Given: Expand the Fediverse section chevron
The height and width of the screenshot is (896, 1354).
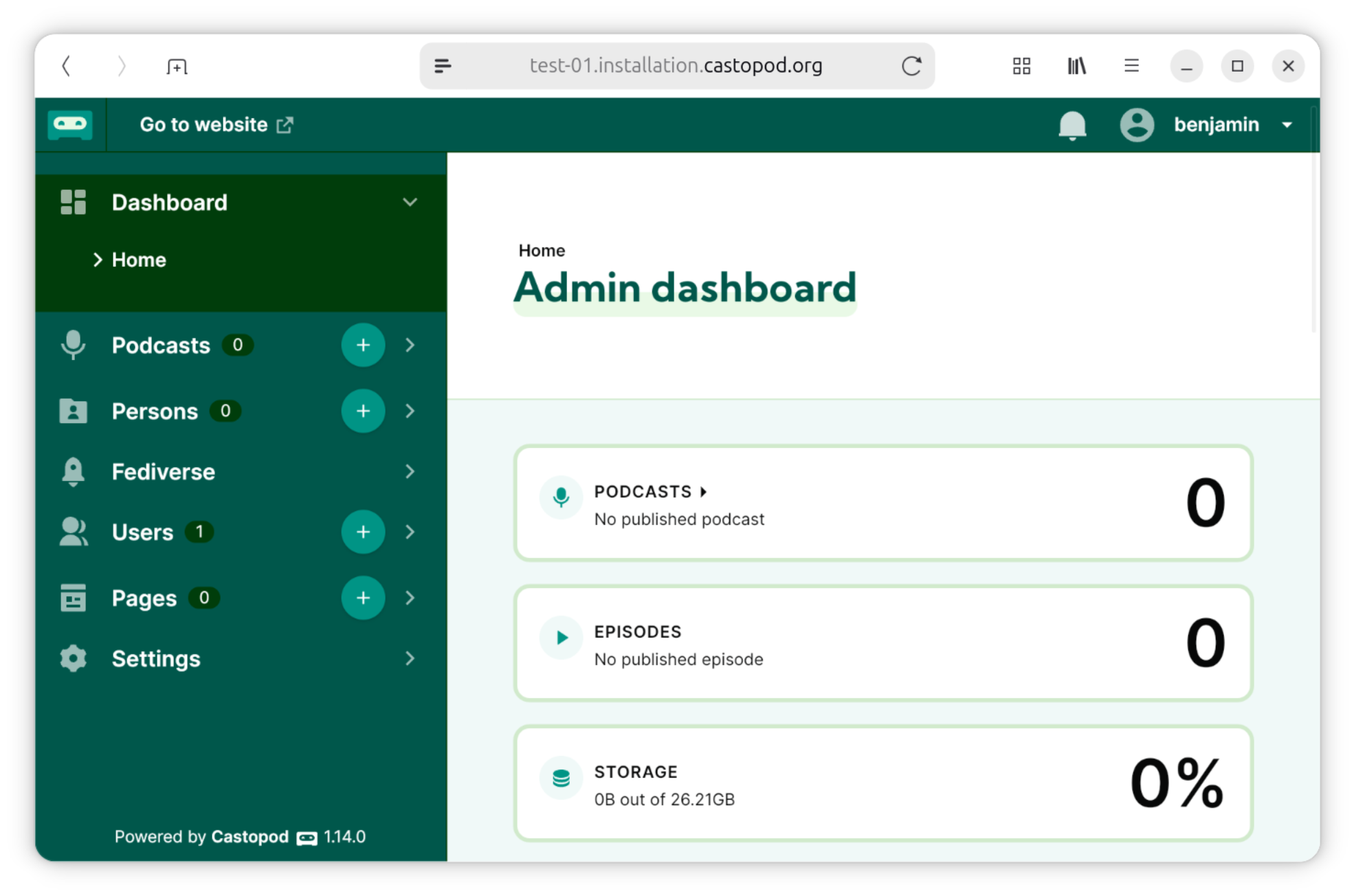Looking at the screenshot, I should (410, 471).
